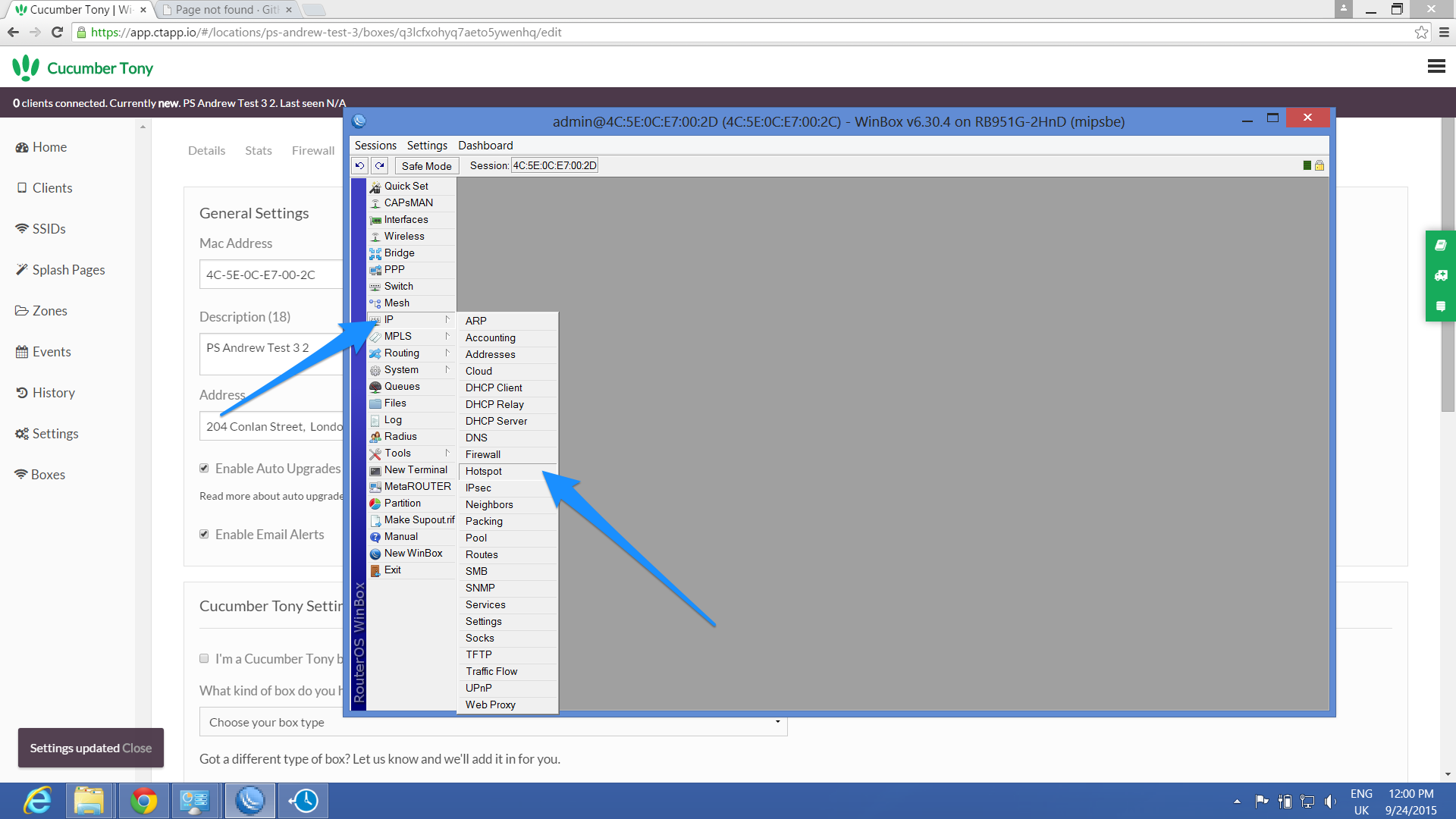Bookmark page with star icon

1421,32
